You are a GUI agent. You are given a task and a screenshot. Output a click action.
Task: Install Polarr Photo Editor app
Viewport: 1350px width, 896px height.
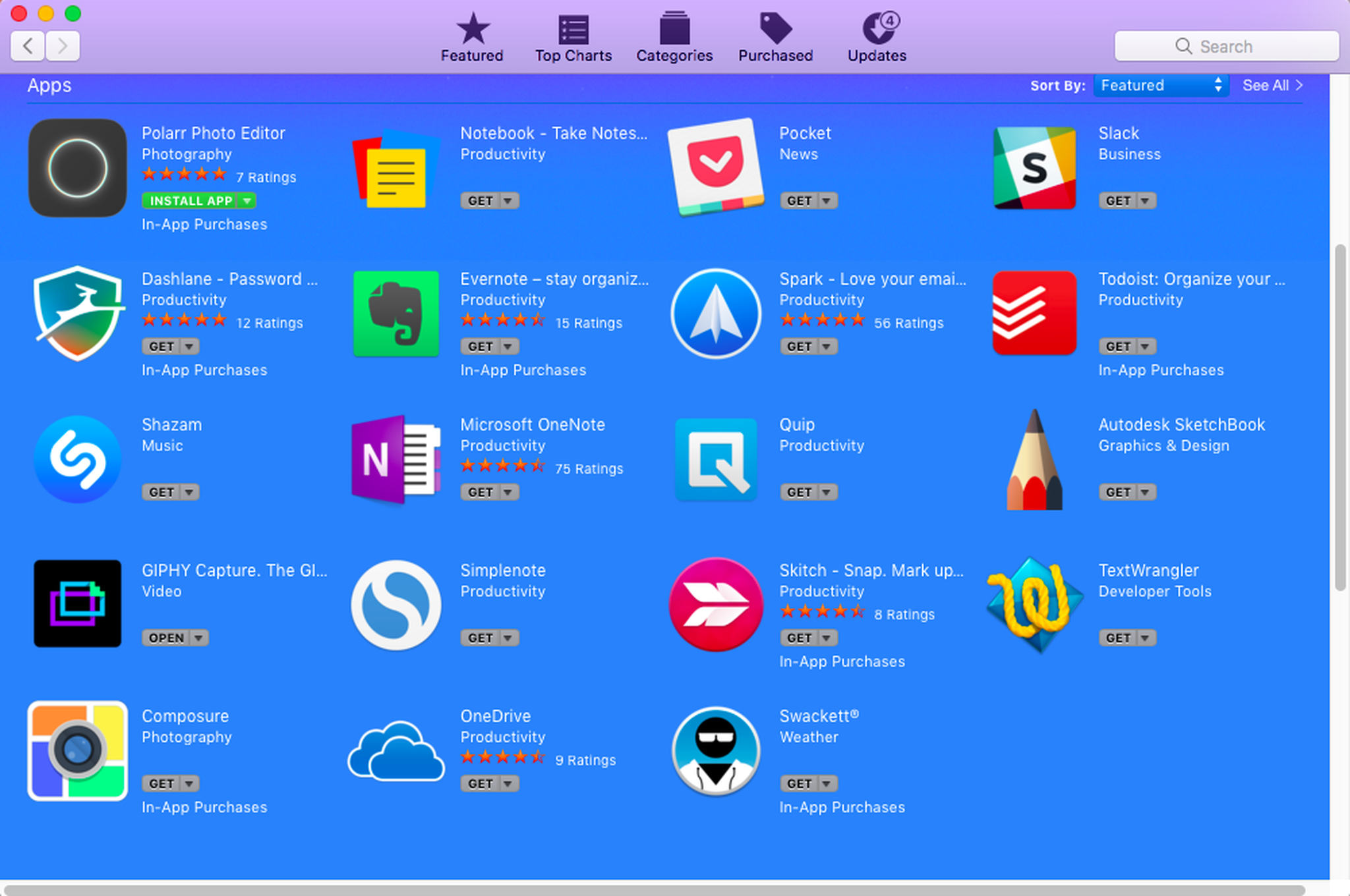(186, 201)
